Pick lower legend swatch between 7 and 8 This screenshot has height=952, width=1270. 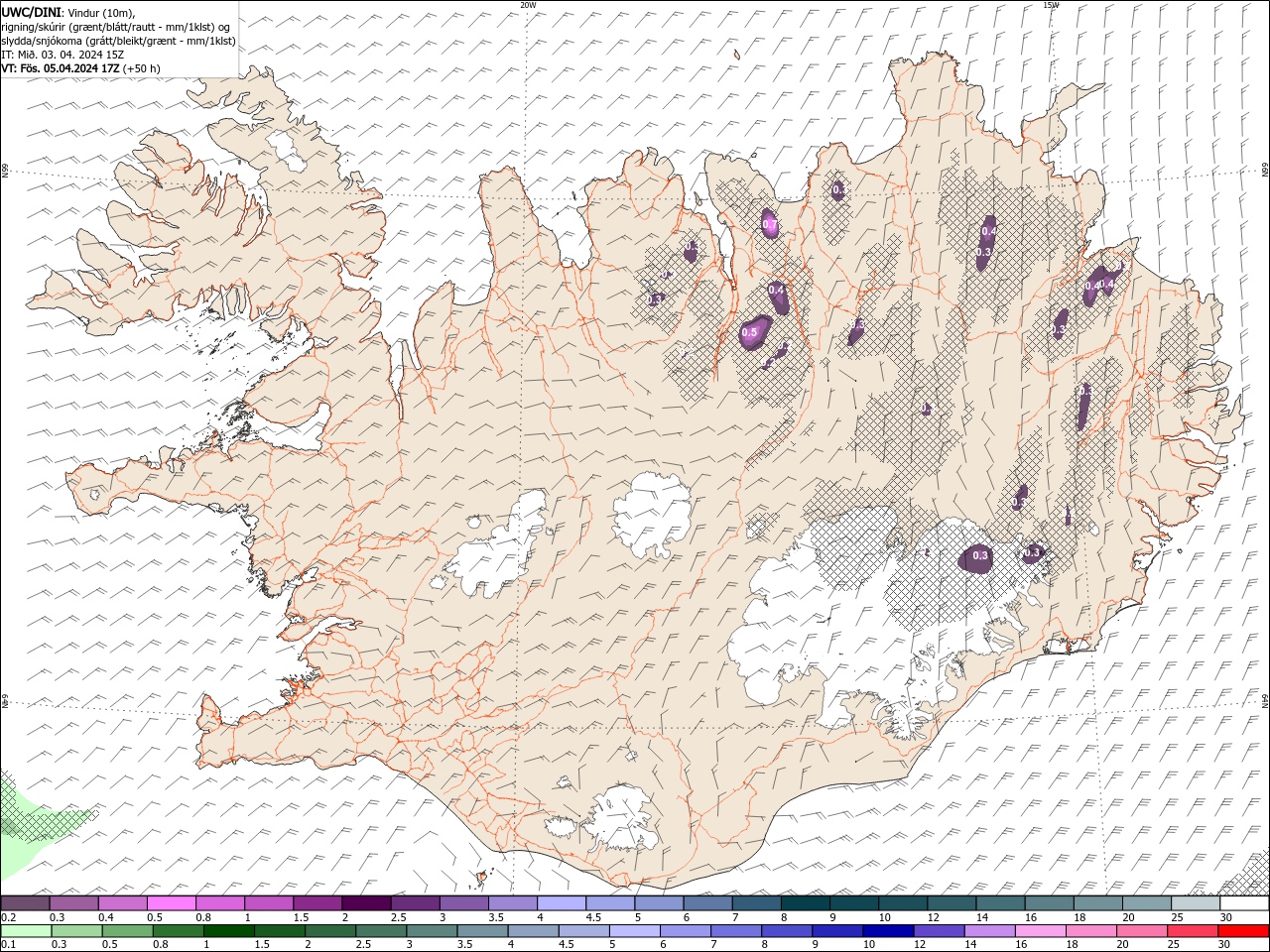coord(735,931)
